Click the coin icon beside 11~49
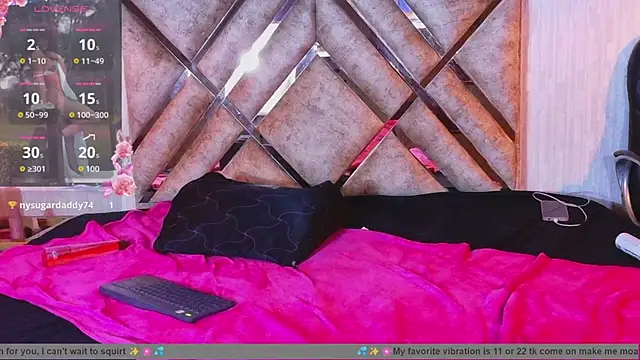Viewport: 640px width, 360px height. pos(76,61)
